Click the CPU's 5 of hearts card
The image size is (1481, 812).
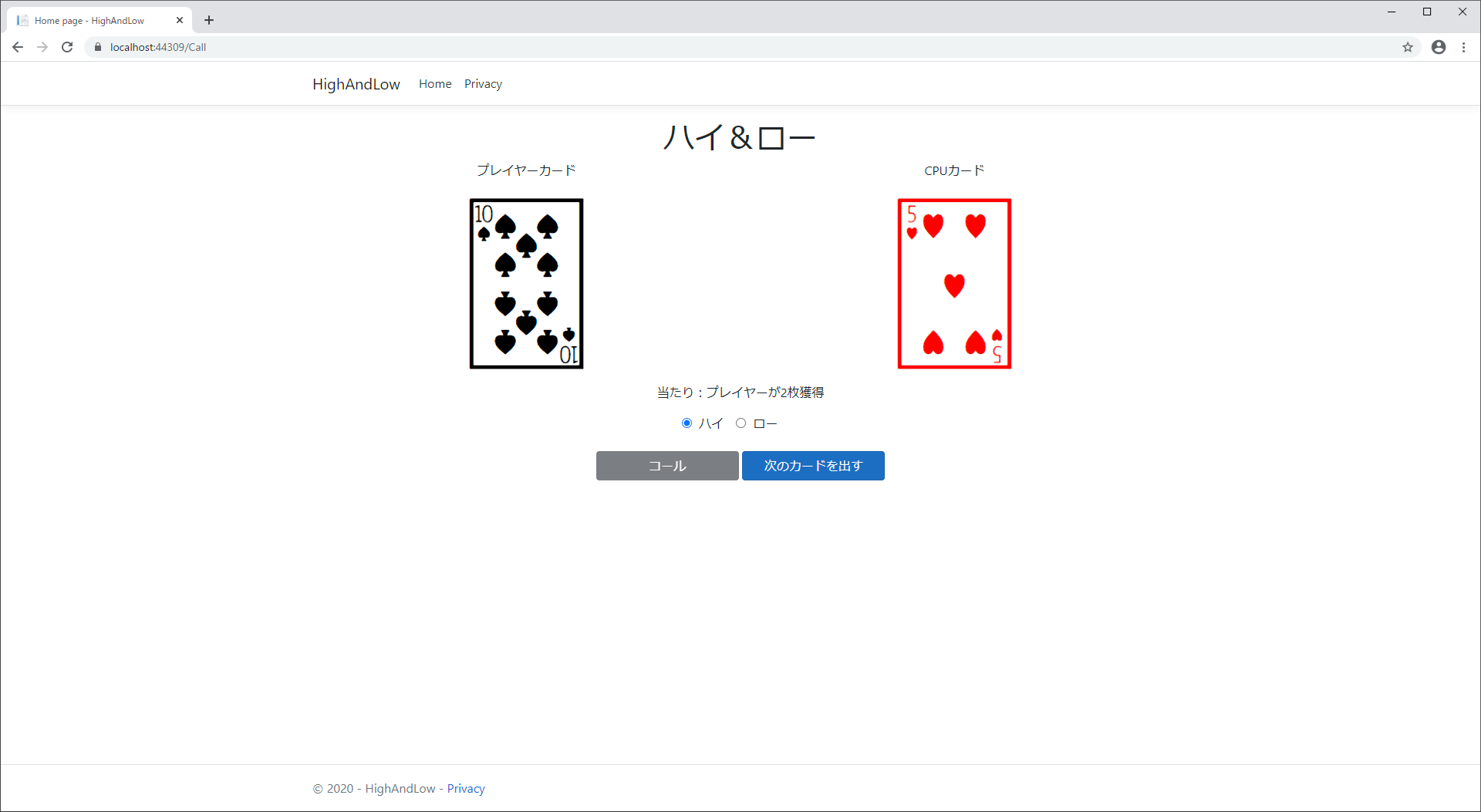pos(954,284)
